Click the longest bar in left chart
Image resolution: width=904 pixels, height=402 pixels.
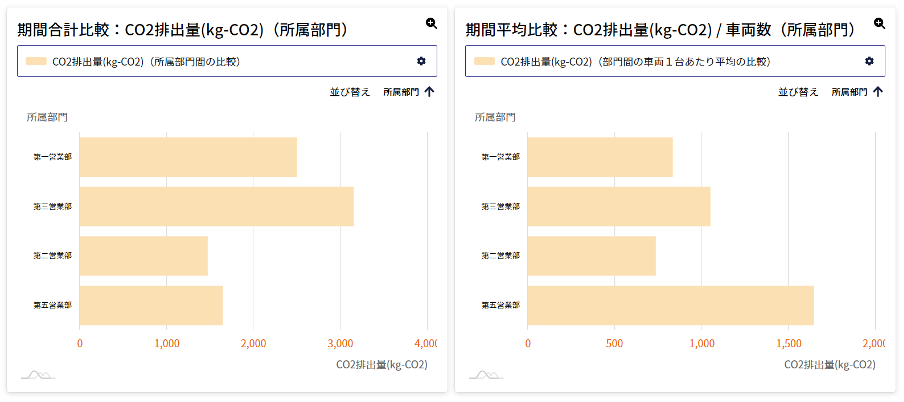pos(216,207)
